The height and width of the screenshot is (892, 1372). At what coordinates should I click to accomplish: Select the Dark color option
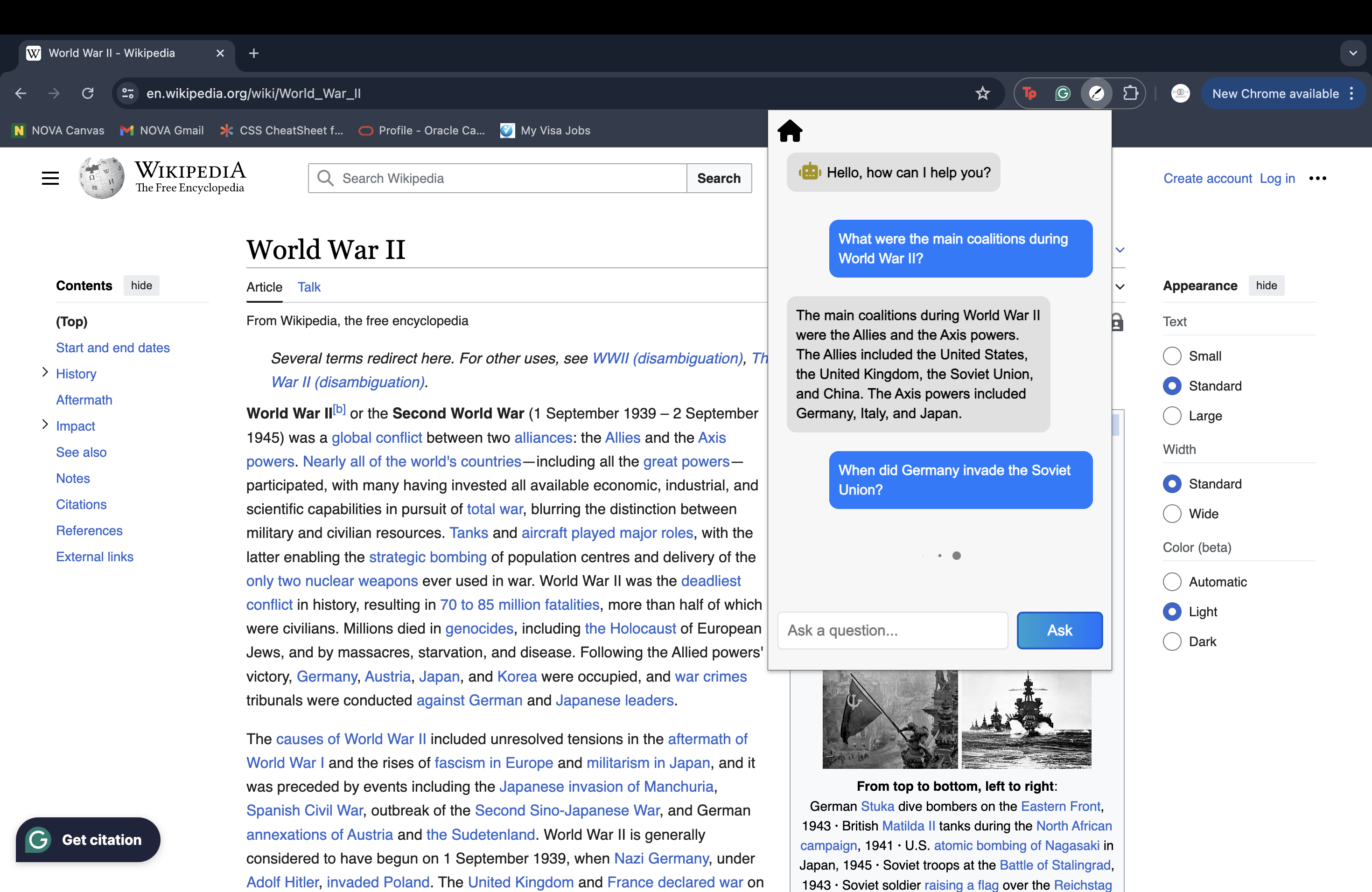pyautogui.click(x=1172, y=641)
